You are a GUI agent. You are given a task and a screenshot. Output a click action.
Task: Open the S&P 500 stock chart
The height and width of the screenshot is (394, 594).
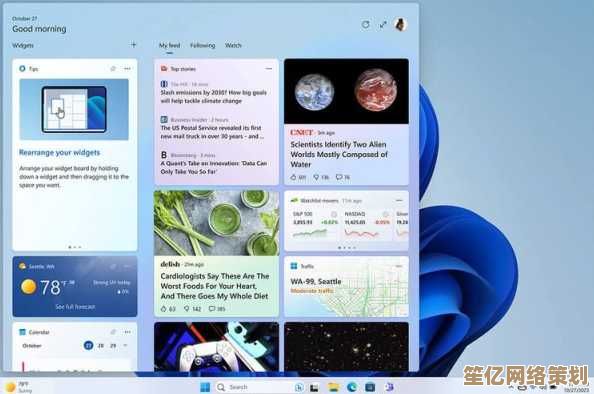tap(310, 233)
